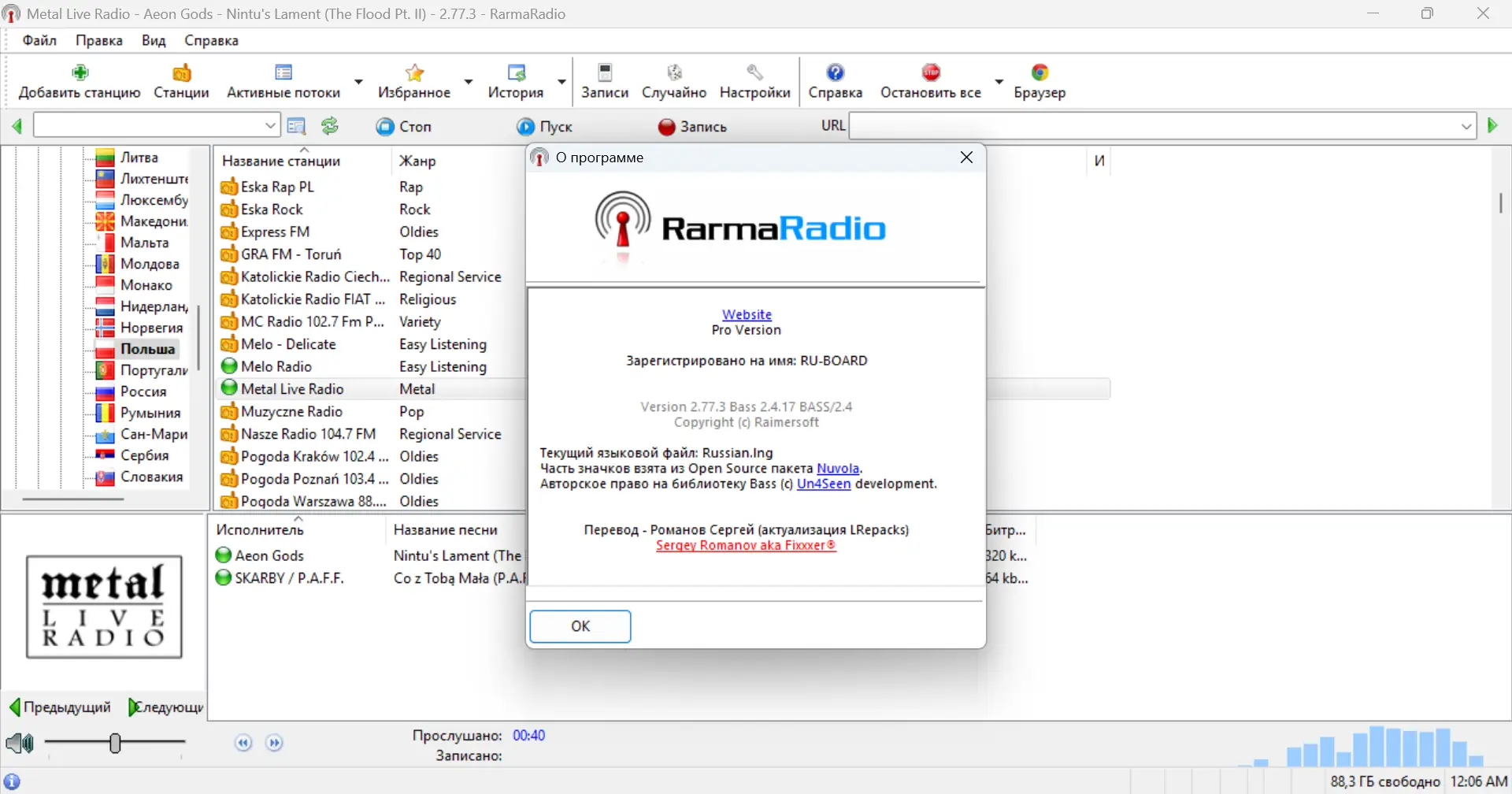The height and width of the screenshot is (794, 1512).
Task: Expand the Активные потоки dropdown arrow
Action: pyautogui.click(x=358, y=81)
